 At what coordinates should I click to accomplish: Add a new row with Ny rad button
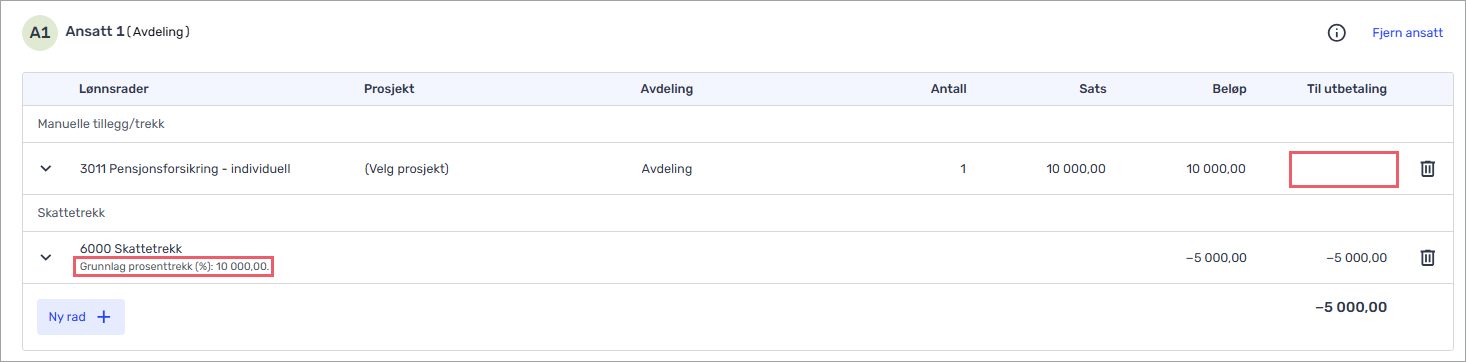[x=81, y=317]
